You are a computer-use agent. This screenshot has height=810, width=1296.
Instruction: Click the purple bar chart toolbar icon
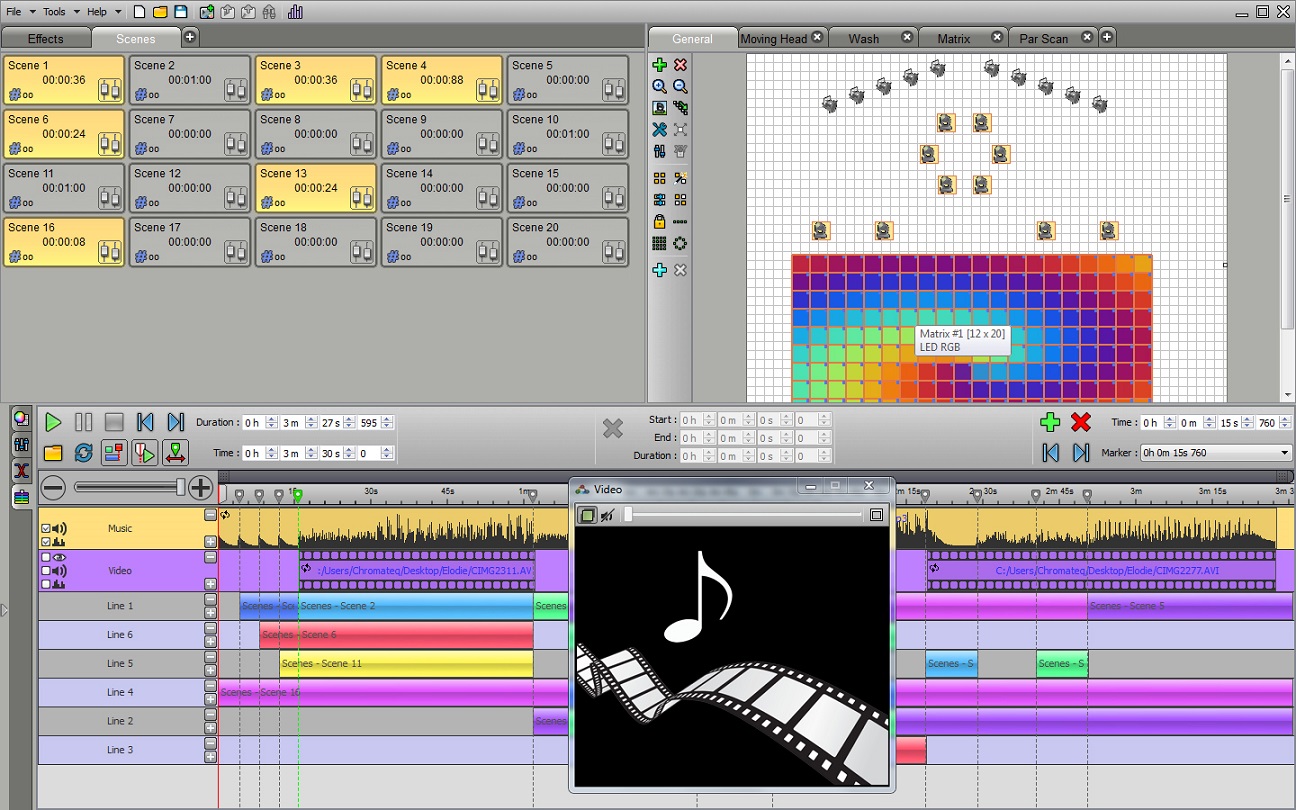tap(295, 12)
